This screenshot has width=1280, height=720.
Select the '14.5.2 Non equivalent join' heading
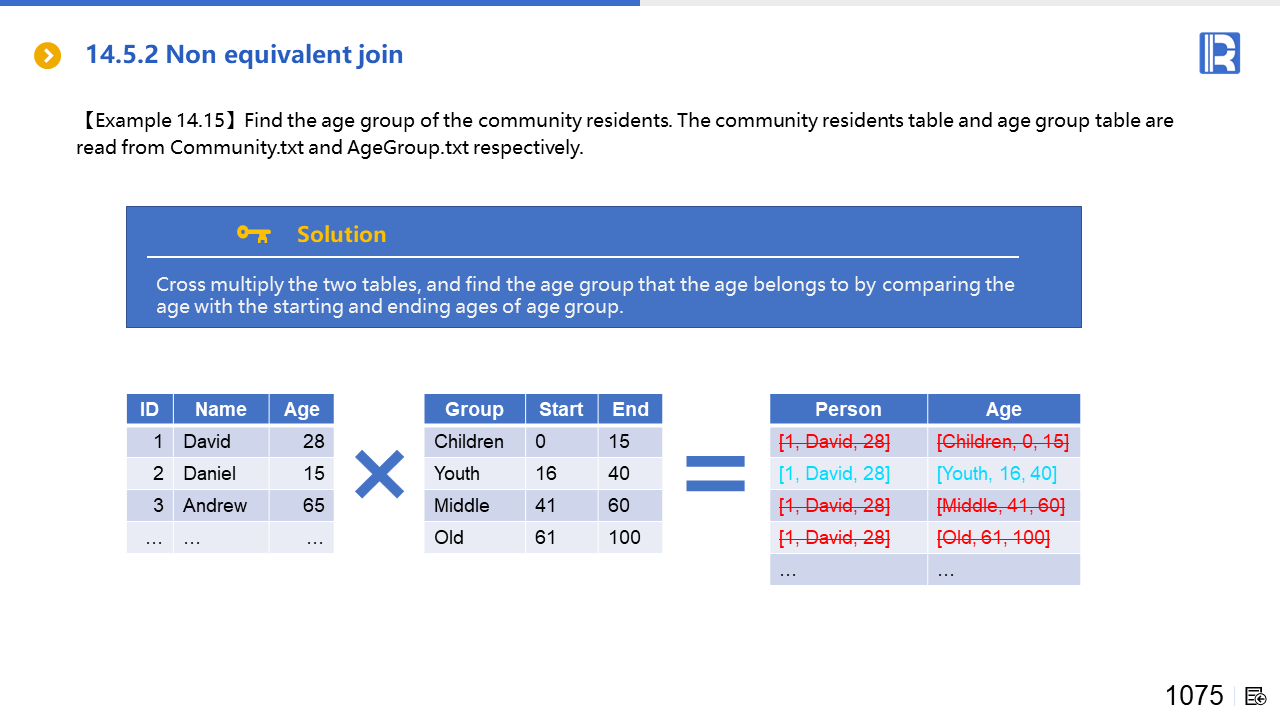coord(244,54)
